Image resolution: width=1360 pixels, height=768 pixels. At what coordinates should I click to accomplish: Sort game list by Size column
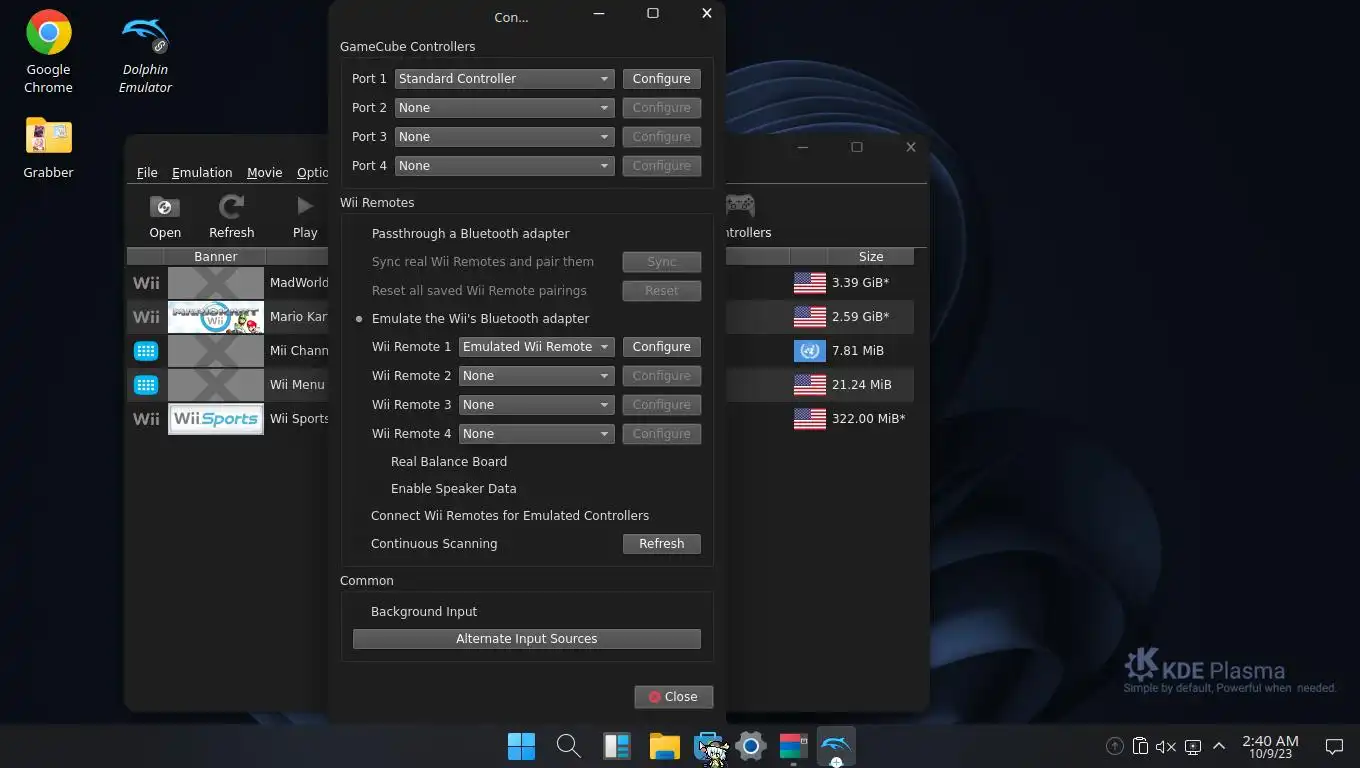[870, 256]
